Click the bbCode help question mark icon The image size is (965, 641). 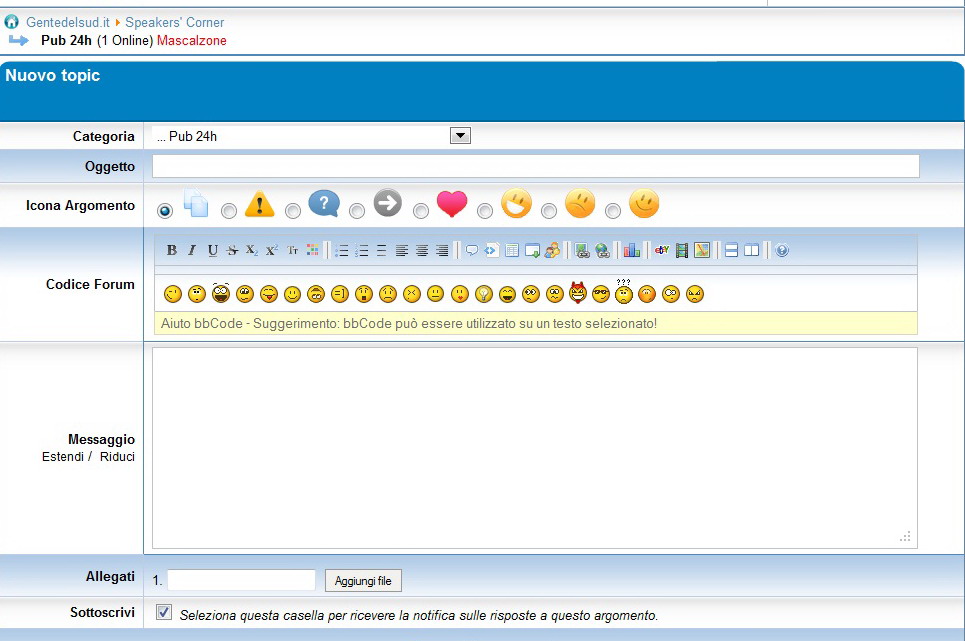tap(782, 250)
